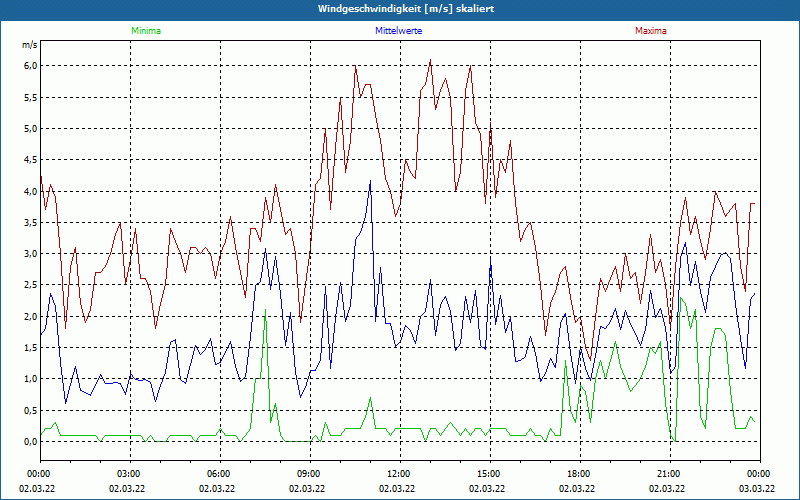The width and height of the screenshot is (800, 500).
Task: Click the 6,0 y-axis value
Action: [31, 66]
